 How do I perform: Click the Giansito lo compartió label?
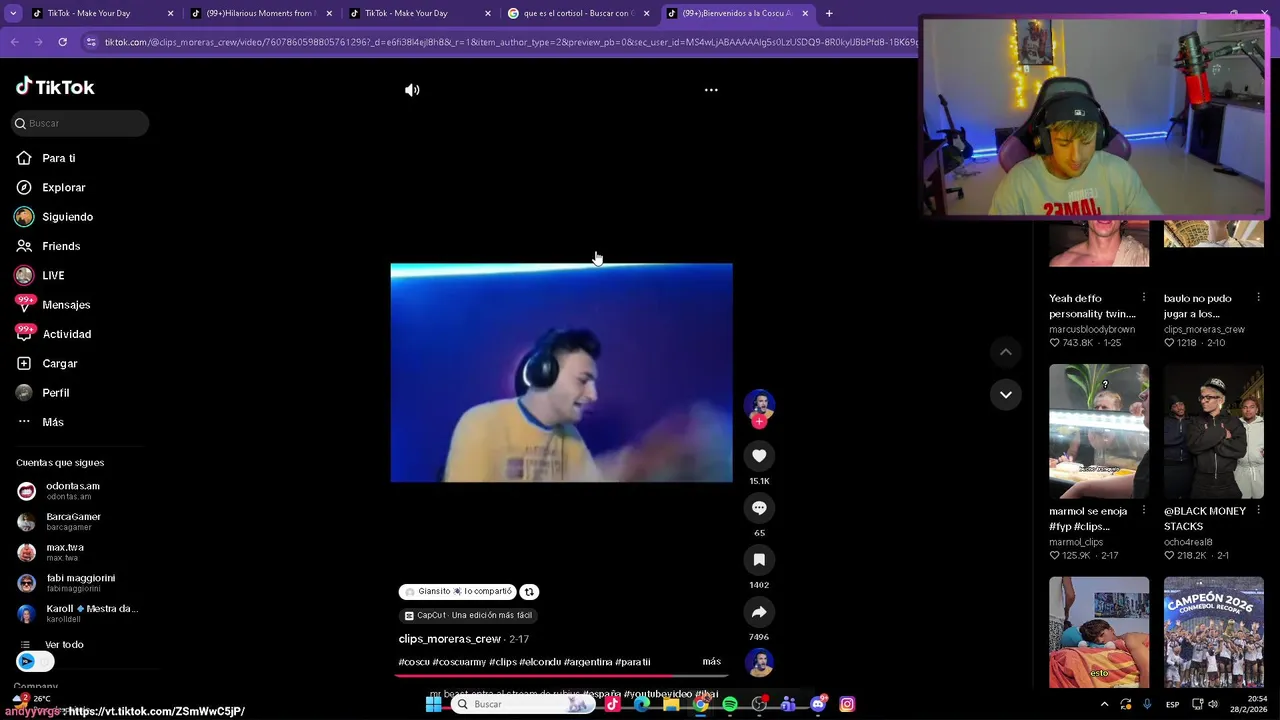point(458,592)
